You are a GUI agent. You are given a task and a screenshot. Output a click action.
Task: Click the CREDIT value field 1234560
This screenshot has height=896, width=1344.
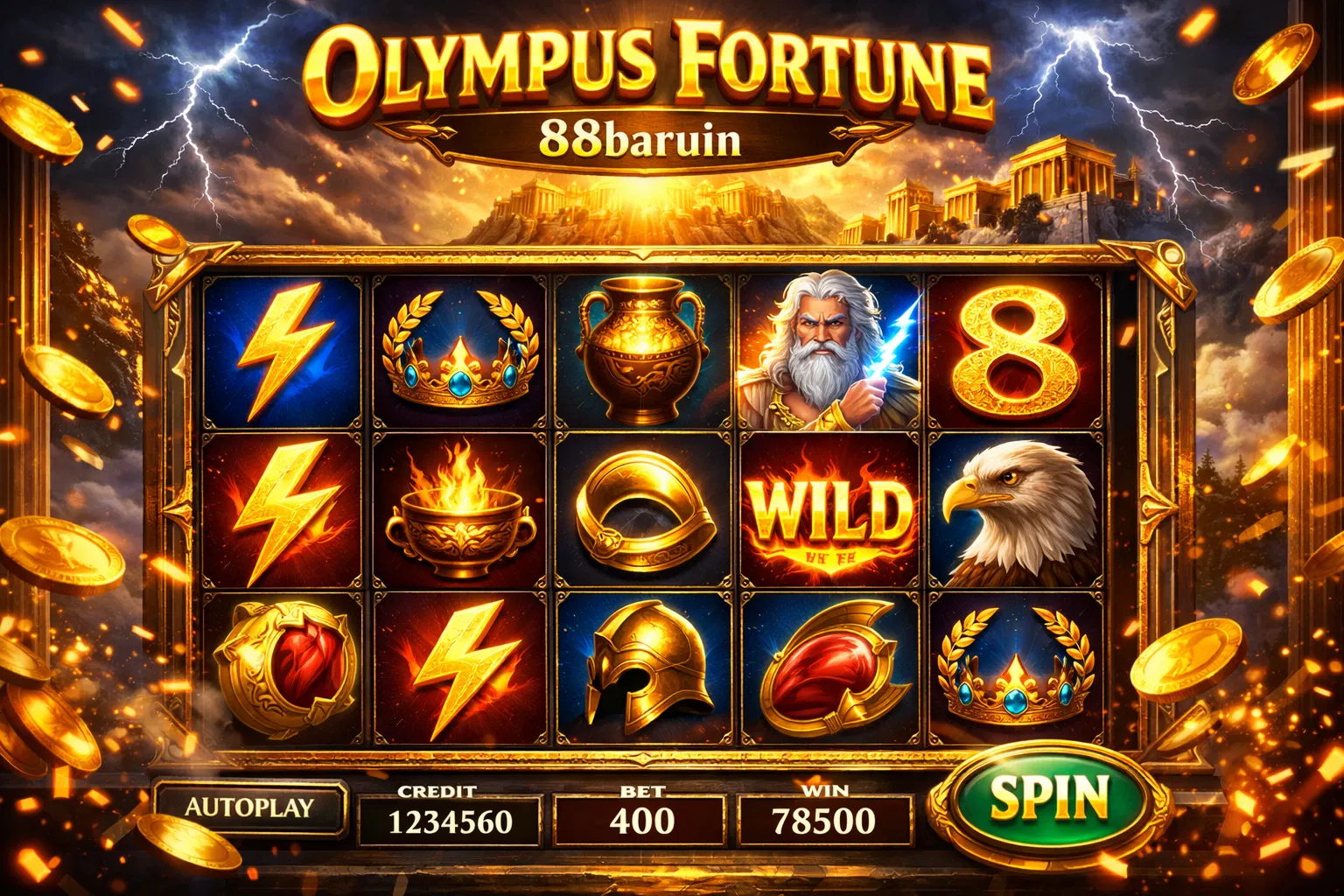click(450, 822)
